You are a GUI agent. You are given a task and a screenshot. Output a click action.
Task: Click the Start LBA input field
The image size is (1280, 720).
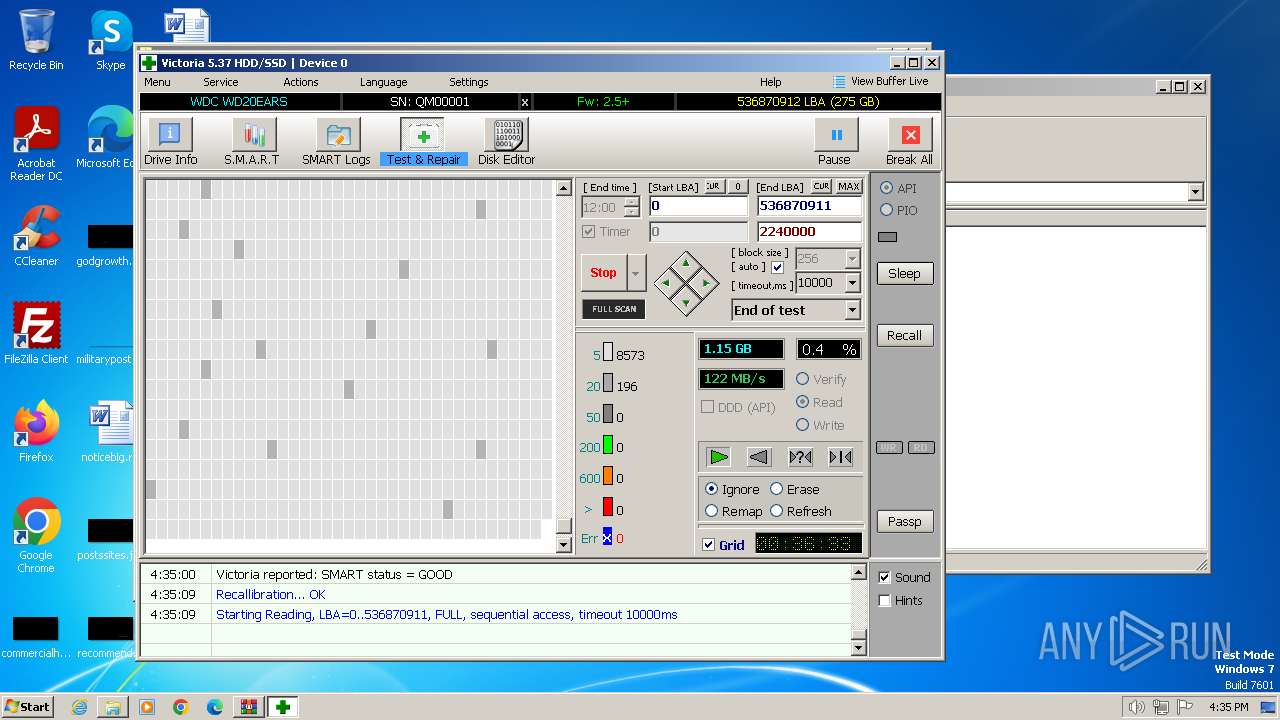point(698,206)
